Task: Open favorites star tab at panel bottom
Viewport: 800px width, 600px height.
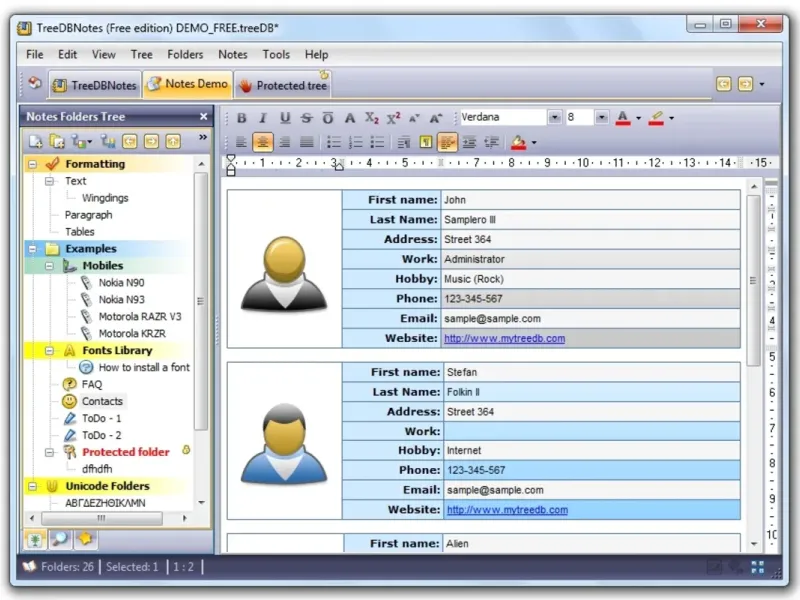Action: tap(85, 539)
